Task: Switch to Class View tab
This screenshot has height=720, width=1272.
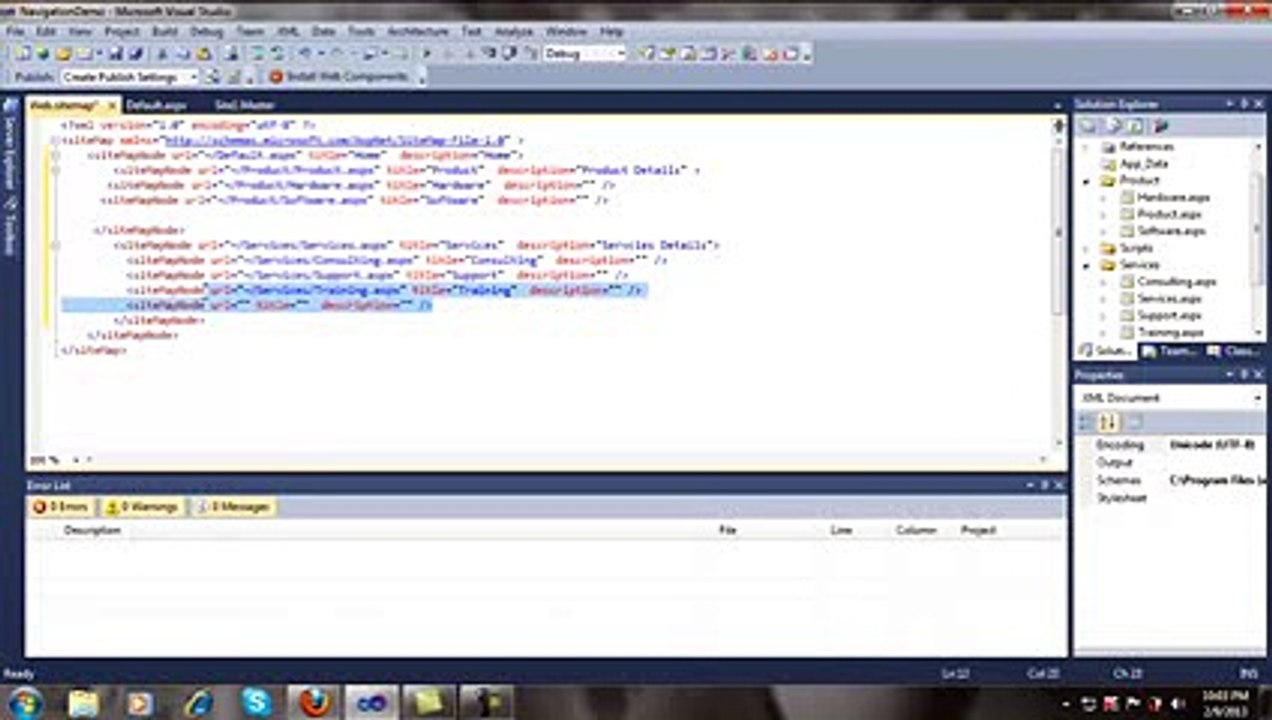Action: (x=1233, y=352)
